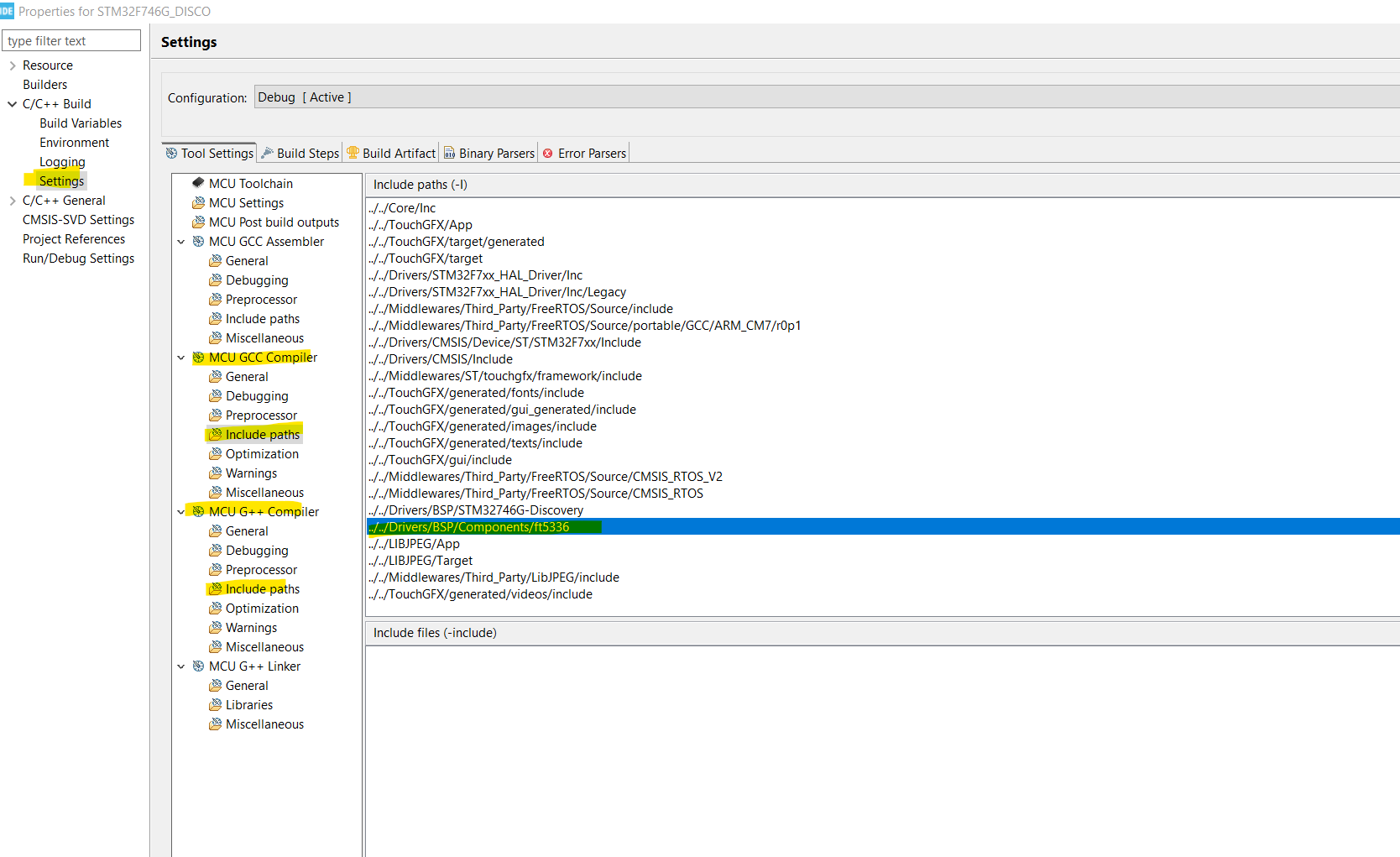Select Libraries under MCU G++ Linker
Screen dimensions: 1400x857
(248, 704)
